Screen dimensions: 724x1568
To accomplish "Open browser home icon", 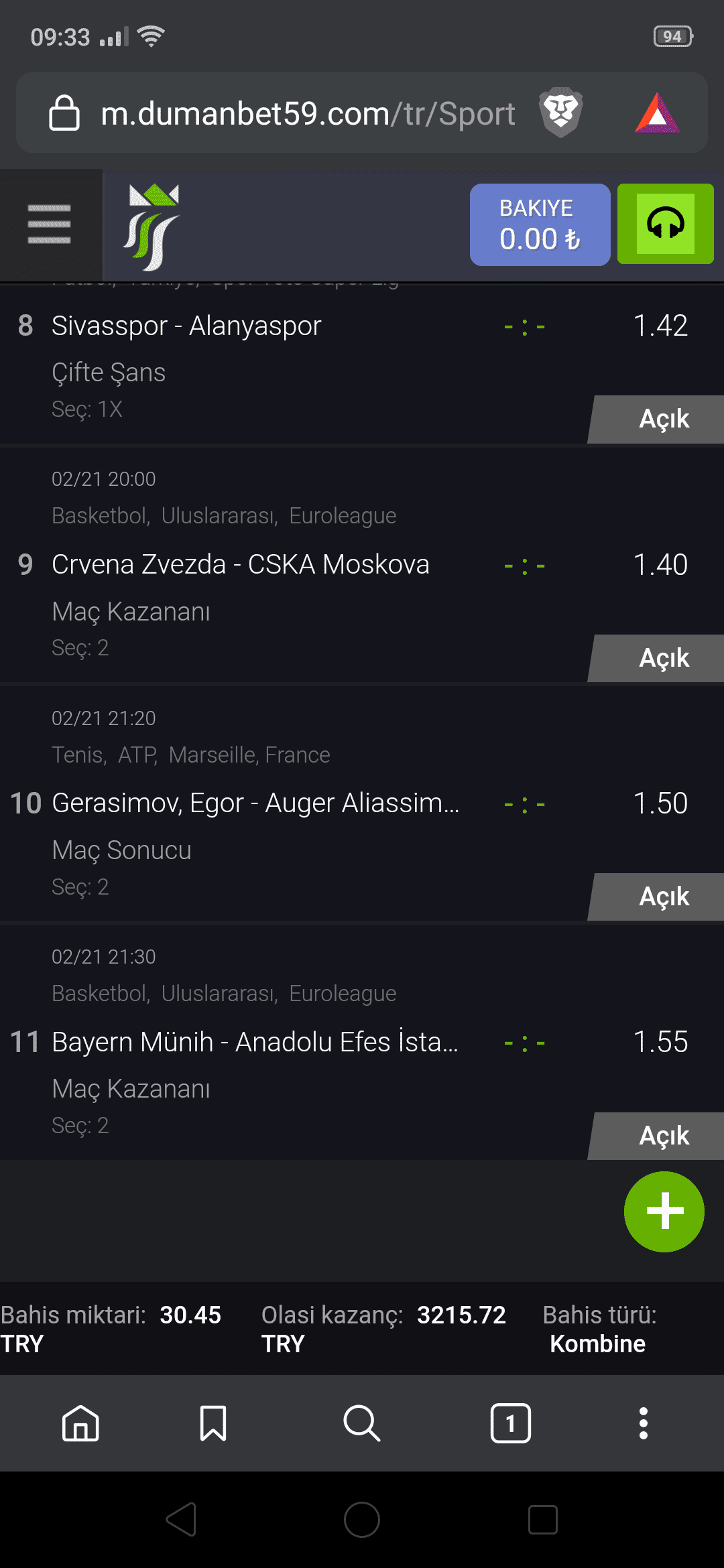I will (80, 1423).
